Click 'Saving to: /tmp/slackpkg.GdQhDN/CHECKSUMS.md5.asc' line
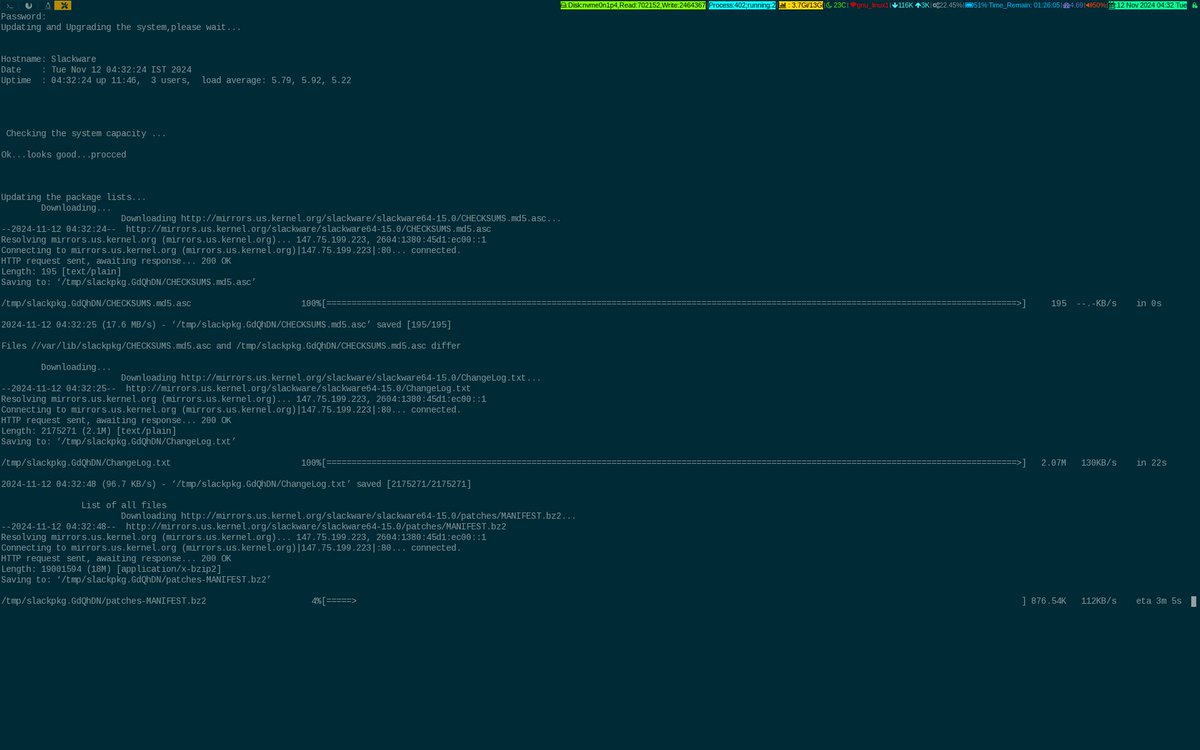Viewport: 1200px width, 750px height. pos(128,282)
